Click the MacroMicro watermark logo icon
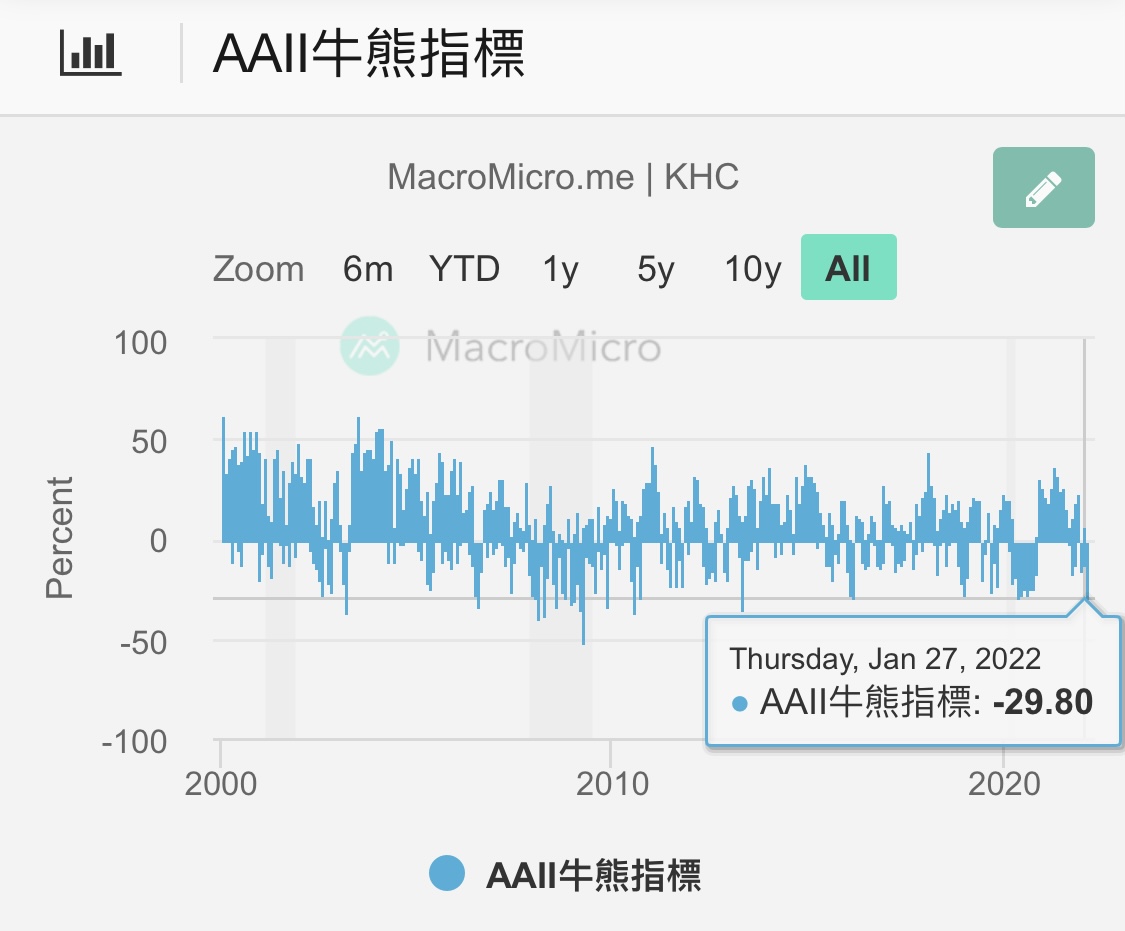This screenshot has height=931, width=1125. coord(370,347)
